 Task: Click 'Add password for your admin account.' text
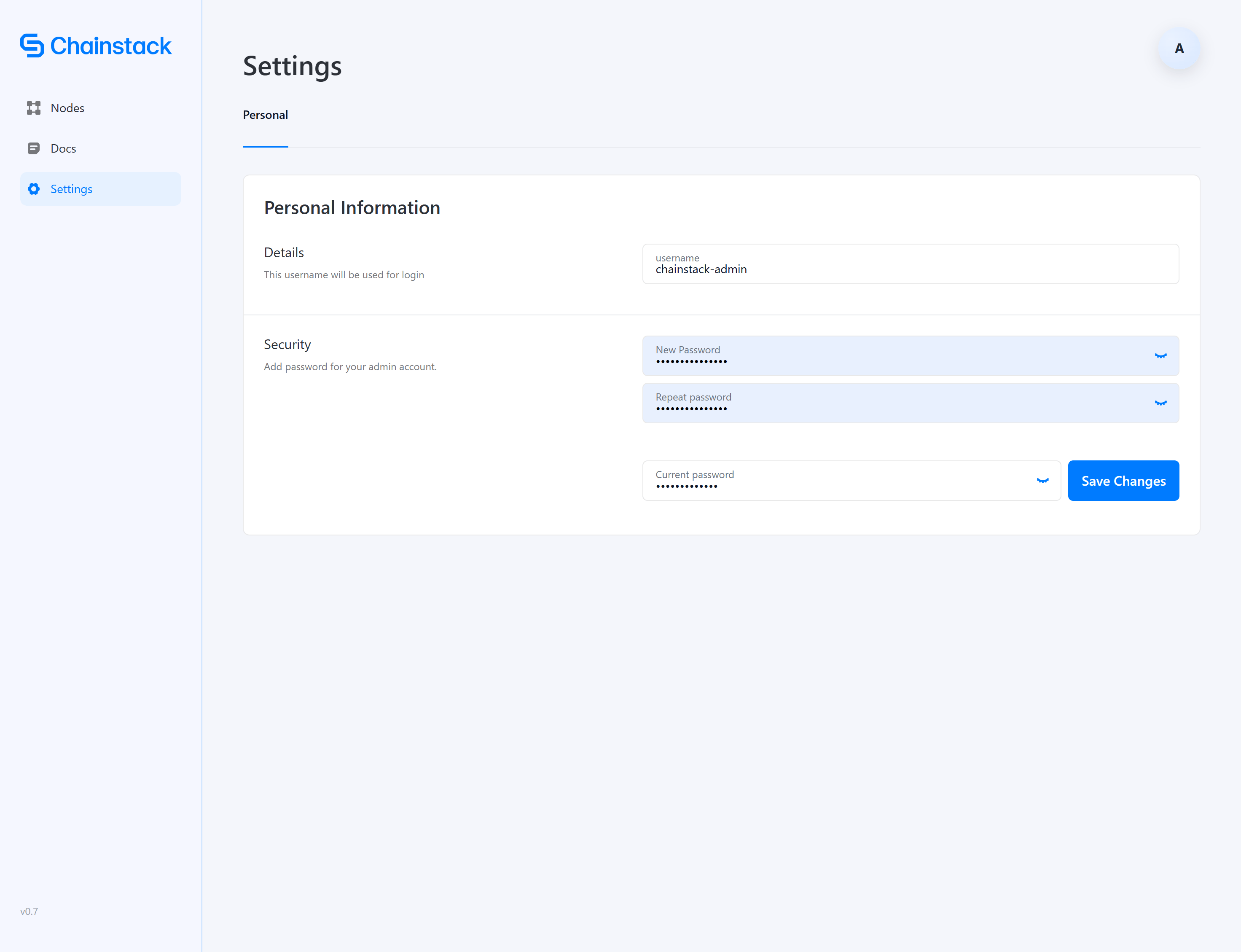(x=350, y=367)
